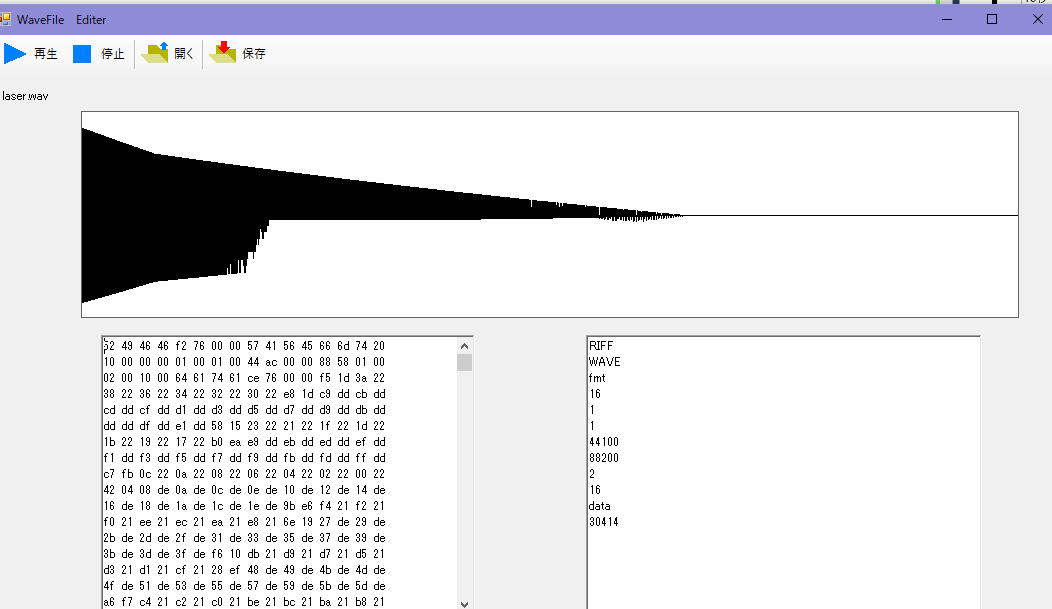Maximize the WaveFile Editer window

point(992,19)
